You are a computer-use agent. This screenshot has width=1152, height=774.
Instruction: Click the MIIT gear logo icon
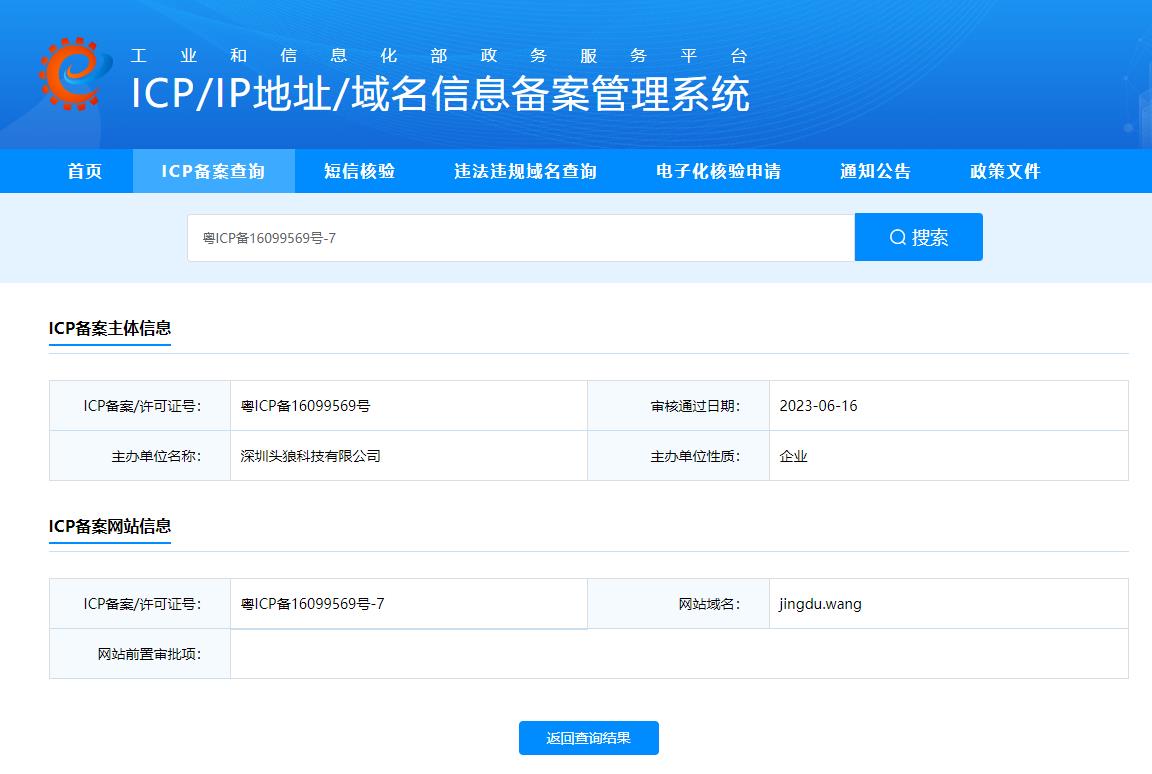(75, 74)
